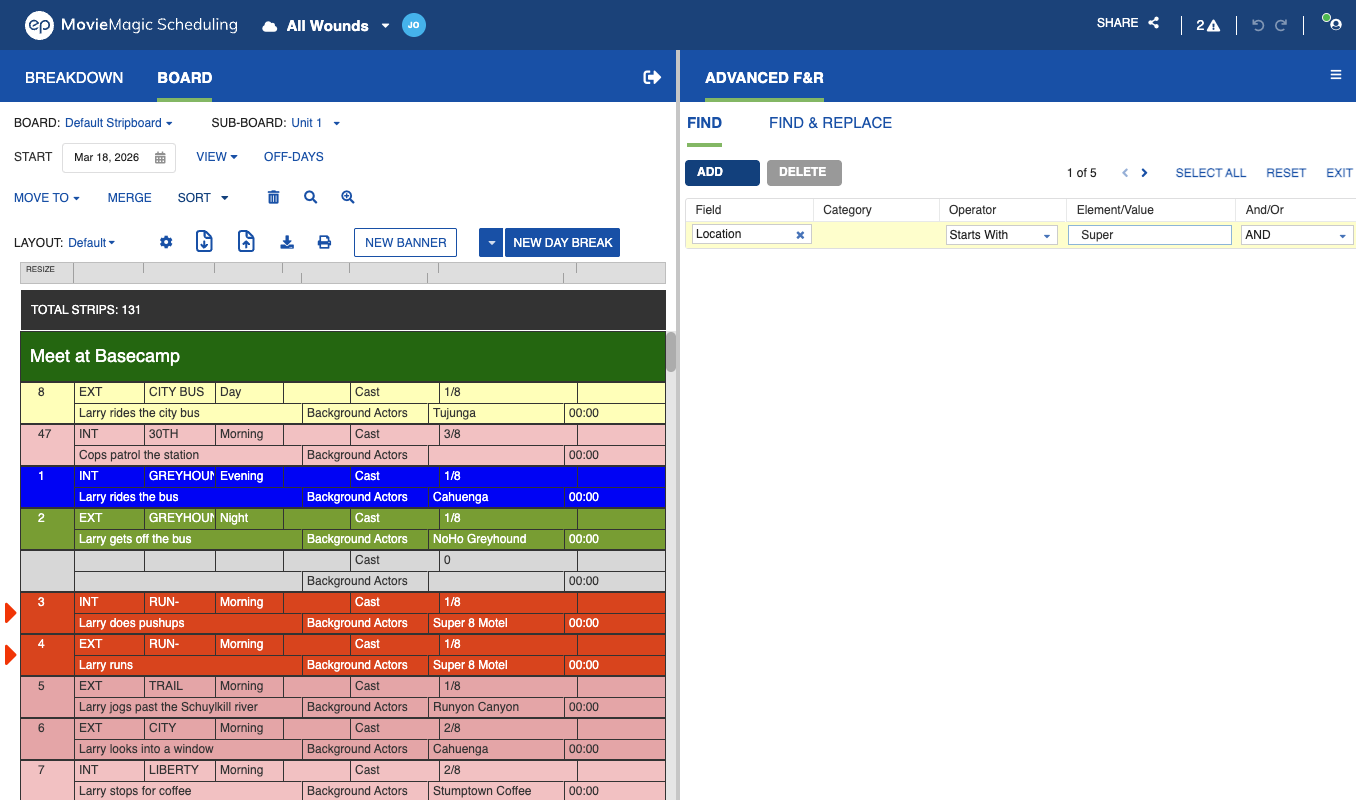Click the ADD button

point(722,173)
